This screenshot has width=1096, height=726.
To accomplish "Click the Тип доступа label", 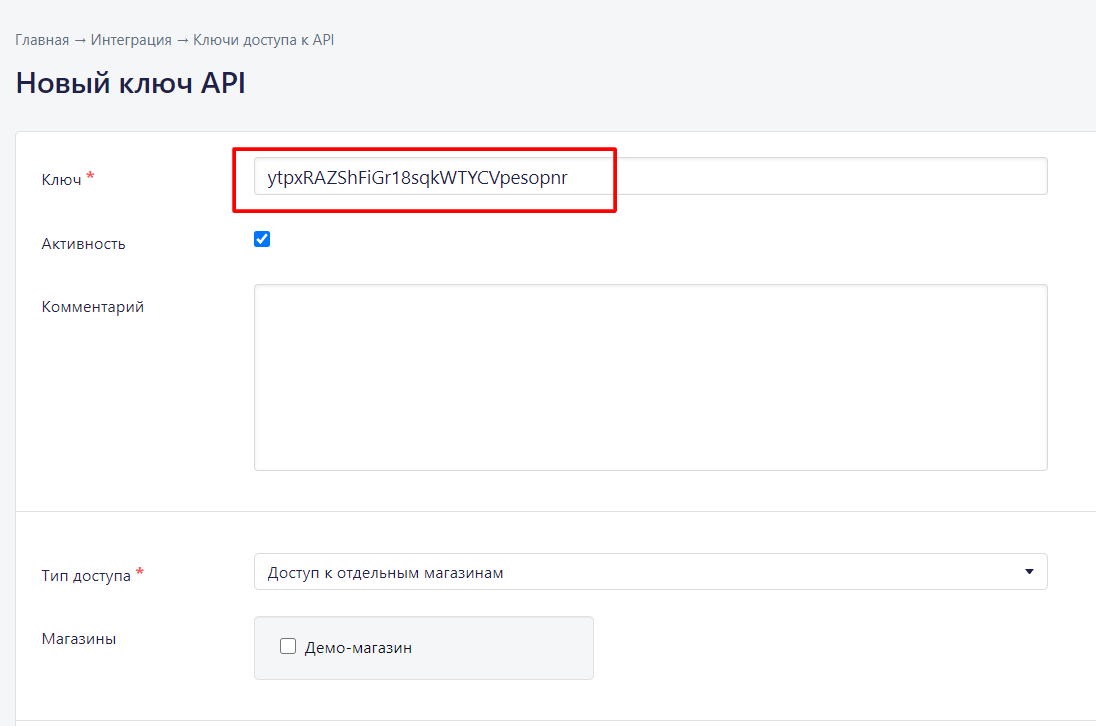I will 86,575.
